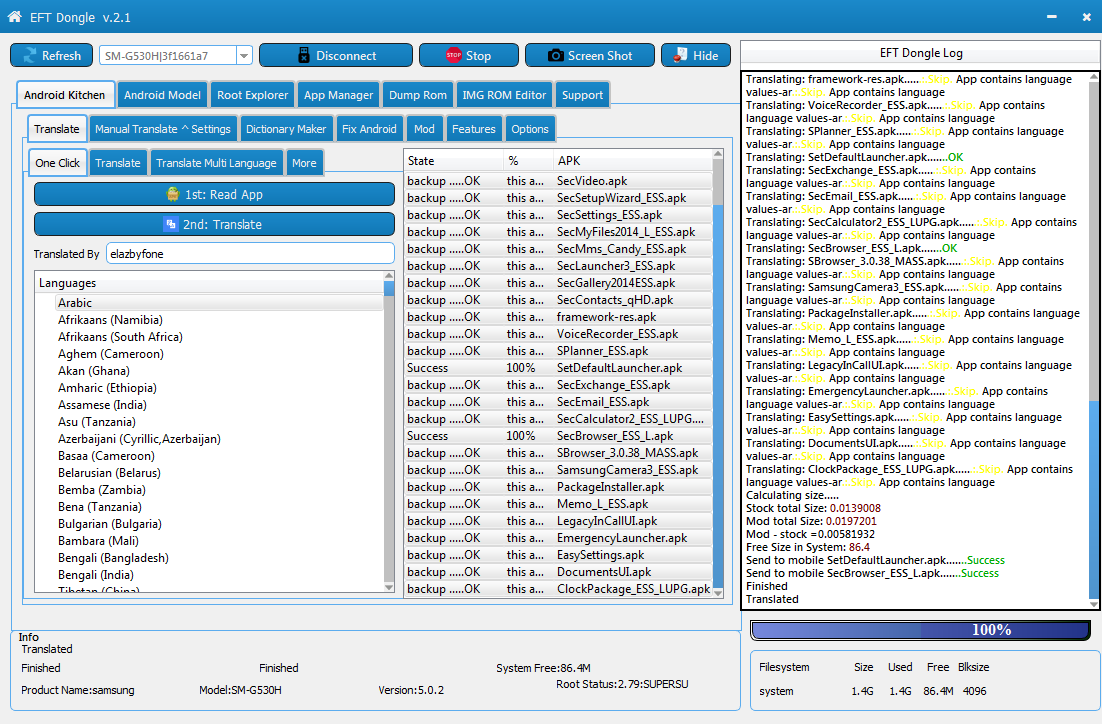Open the Dictionary Maker tab

(x=286, y=129)
